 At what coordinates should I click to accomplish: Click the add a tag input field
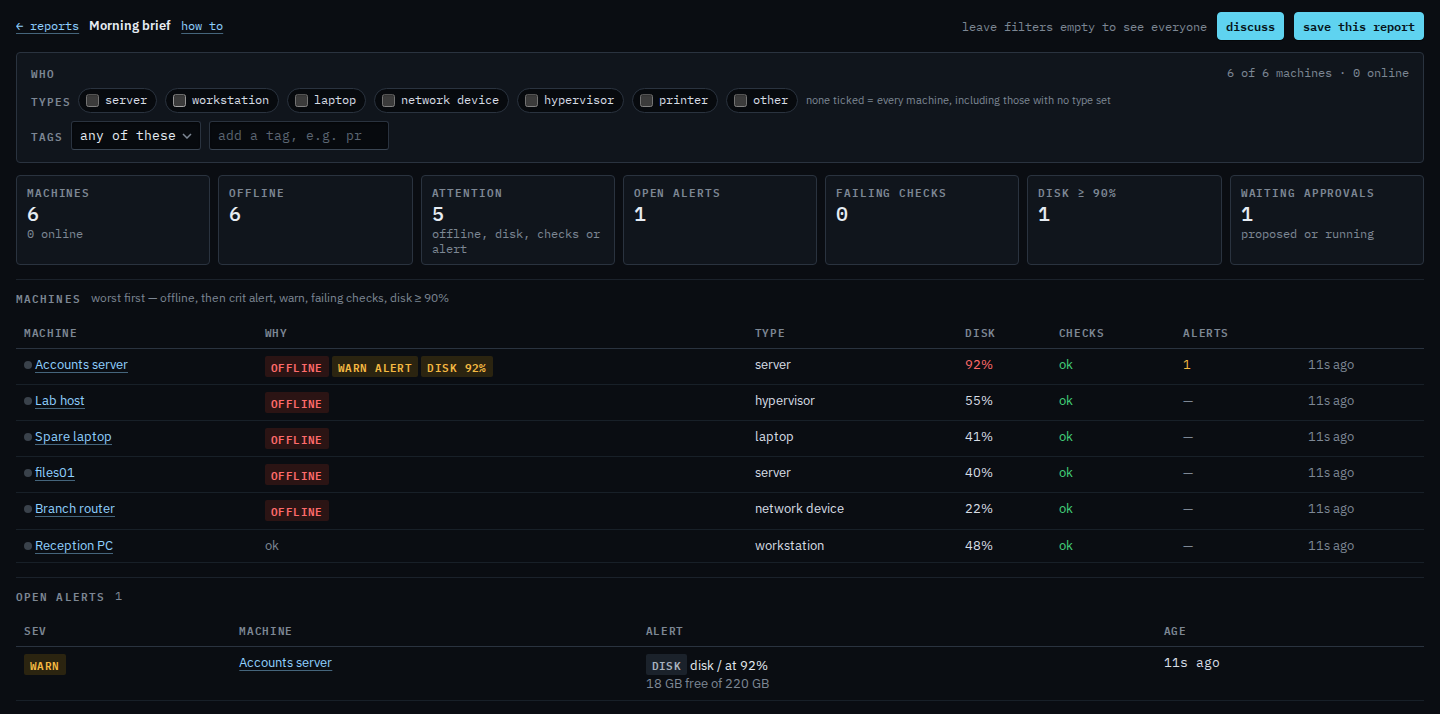(x=299, y=136)
